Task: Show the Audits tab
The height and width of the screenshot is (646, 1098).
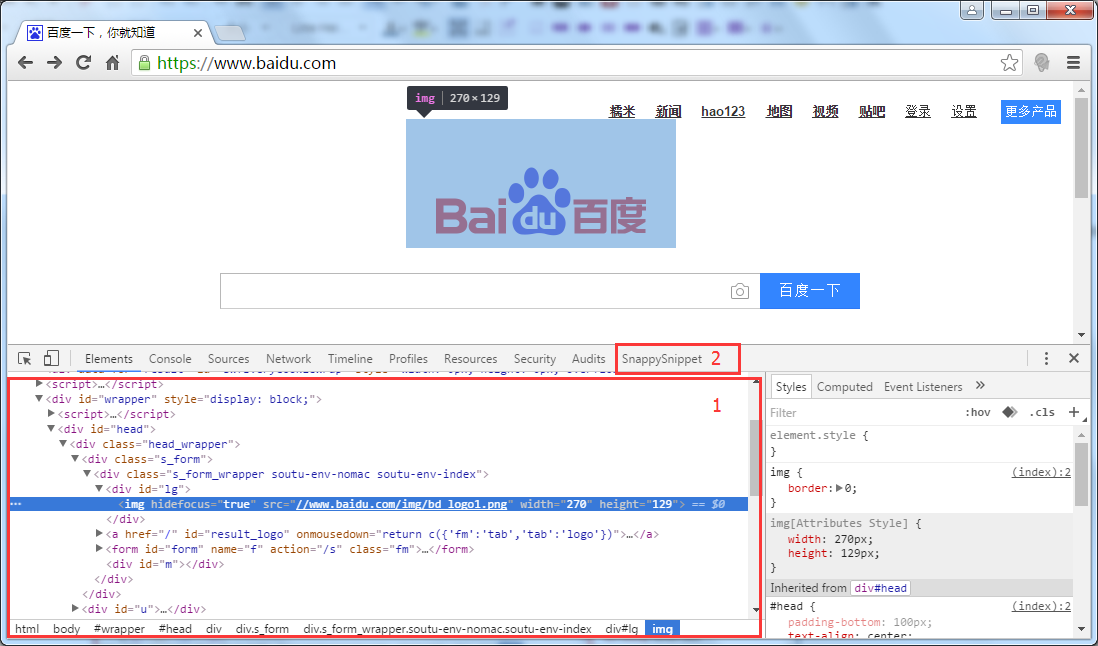Action: [588, 358]
